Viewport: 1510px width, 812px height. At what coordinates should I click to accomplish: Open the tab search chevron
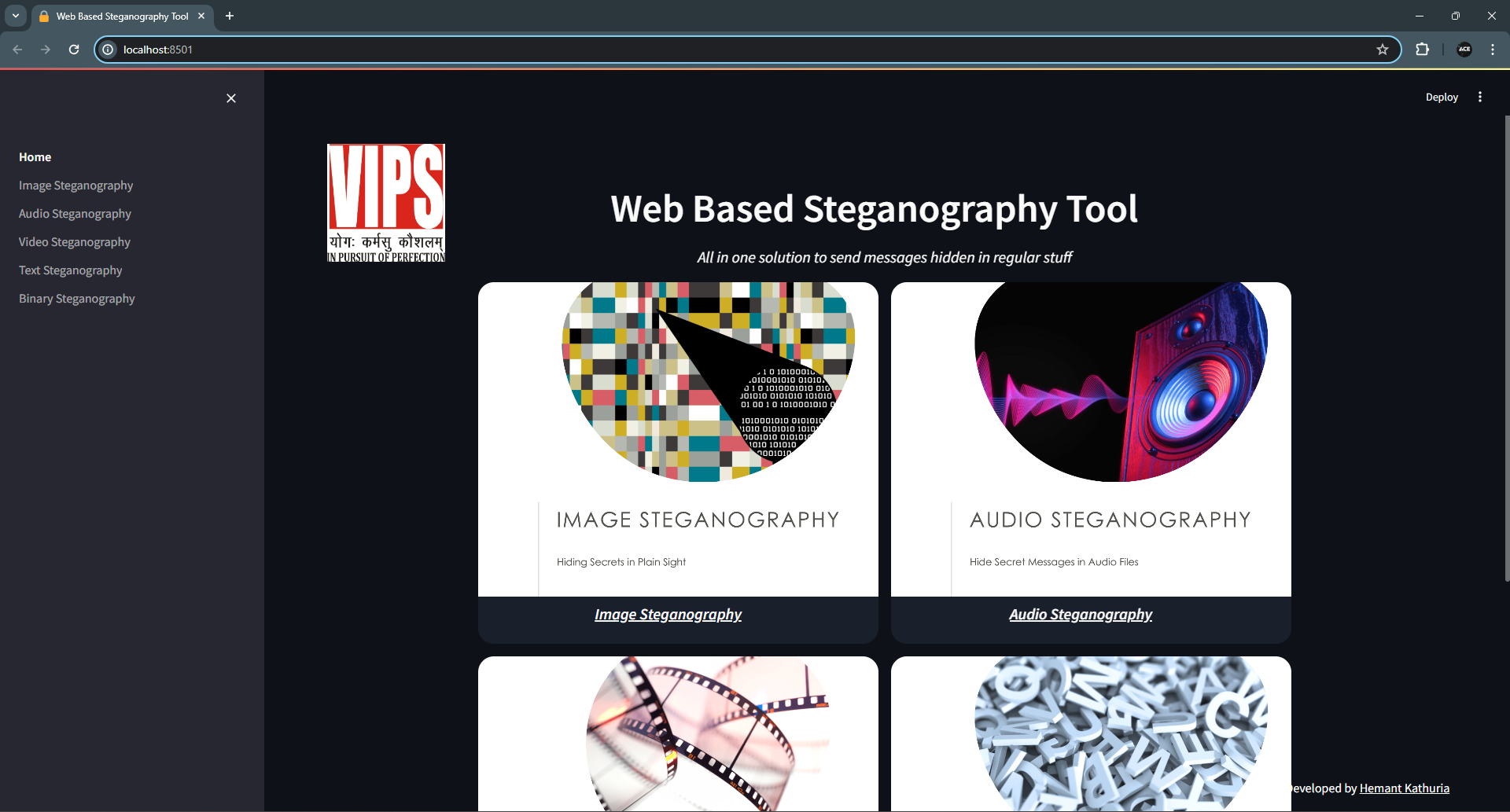pos(15,16)
